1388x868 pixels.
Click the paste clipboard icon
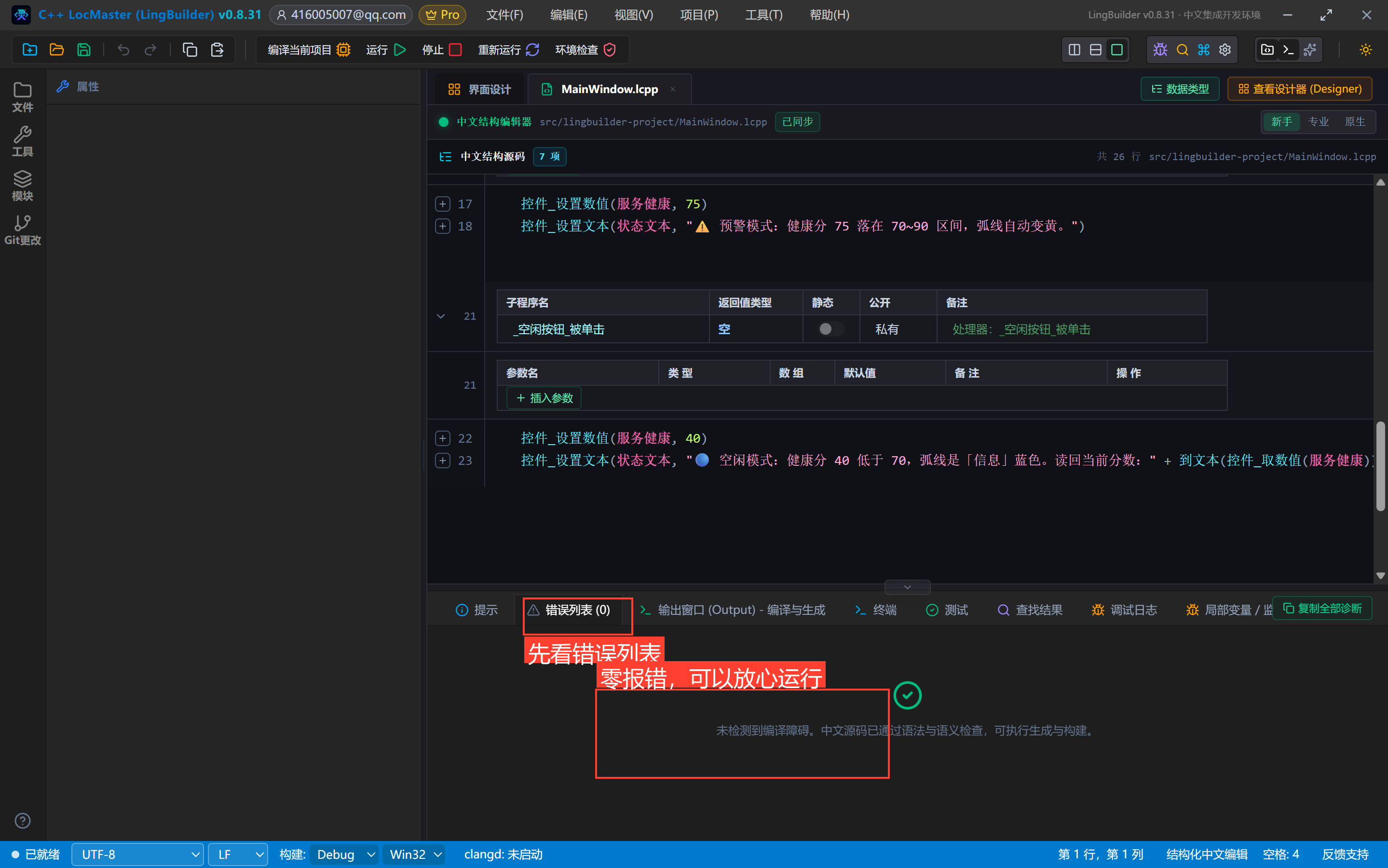pos(217,50)
